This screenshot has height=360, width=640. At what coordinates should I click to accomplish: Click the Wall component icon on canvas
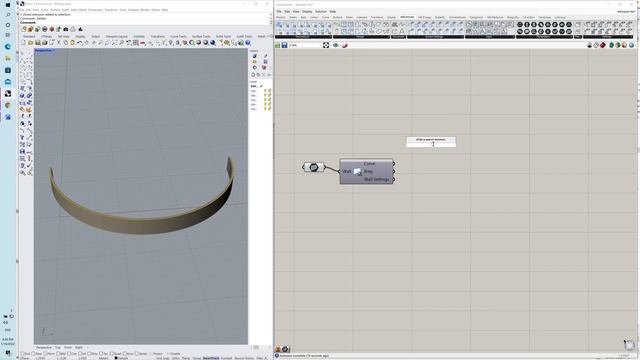[x=358, y=171]
